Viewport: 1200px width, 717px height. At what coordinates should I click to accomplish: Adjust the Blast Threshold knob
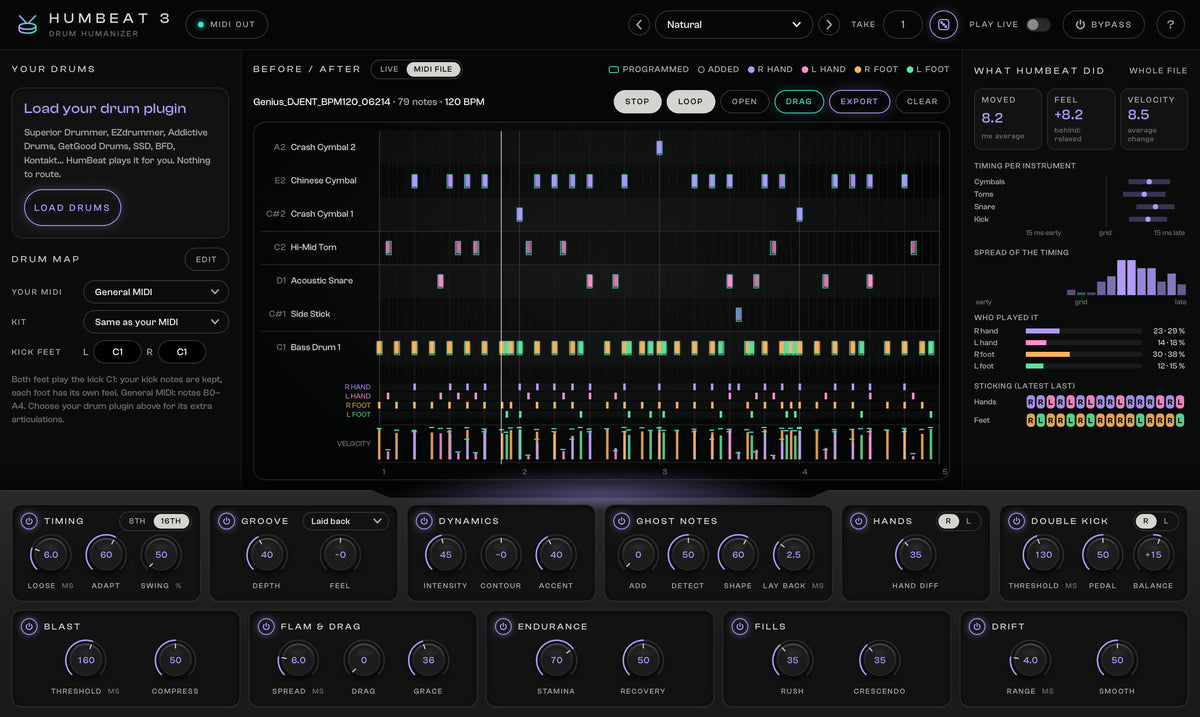pos(86,660)
